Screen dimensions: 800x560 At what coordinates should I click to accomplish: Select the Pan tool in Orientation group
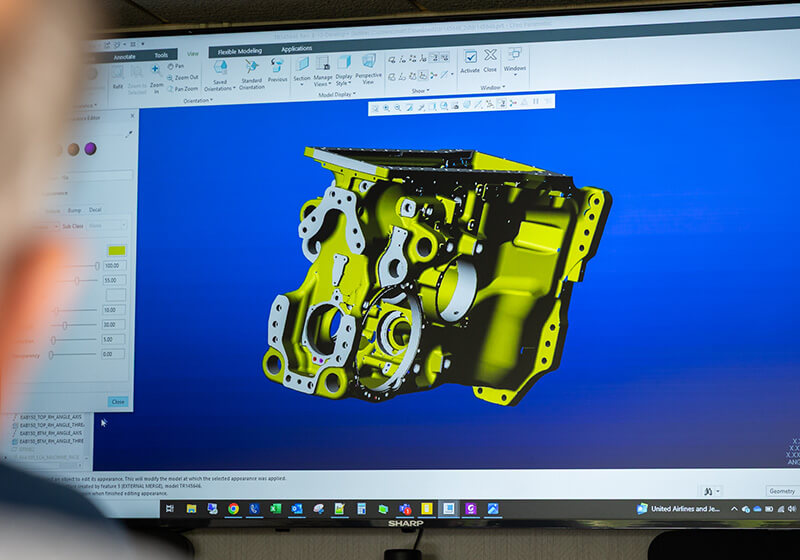(176, 66)
